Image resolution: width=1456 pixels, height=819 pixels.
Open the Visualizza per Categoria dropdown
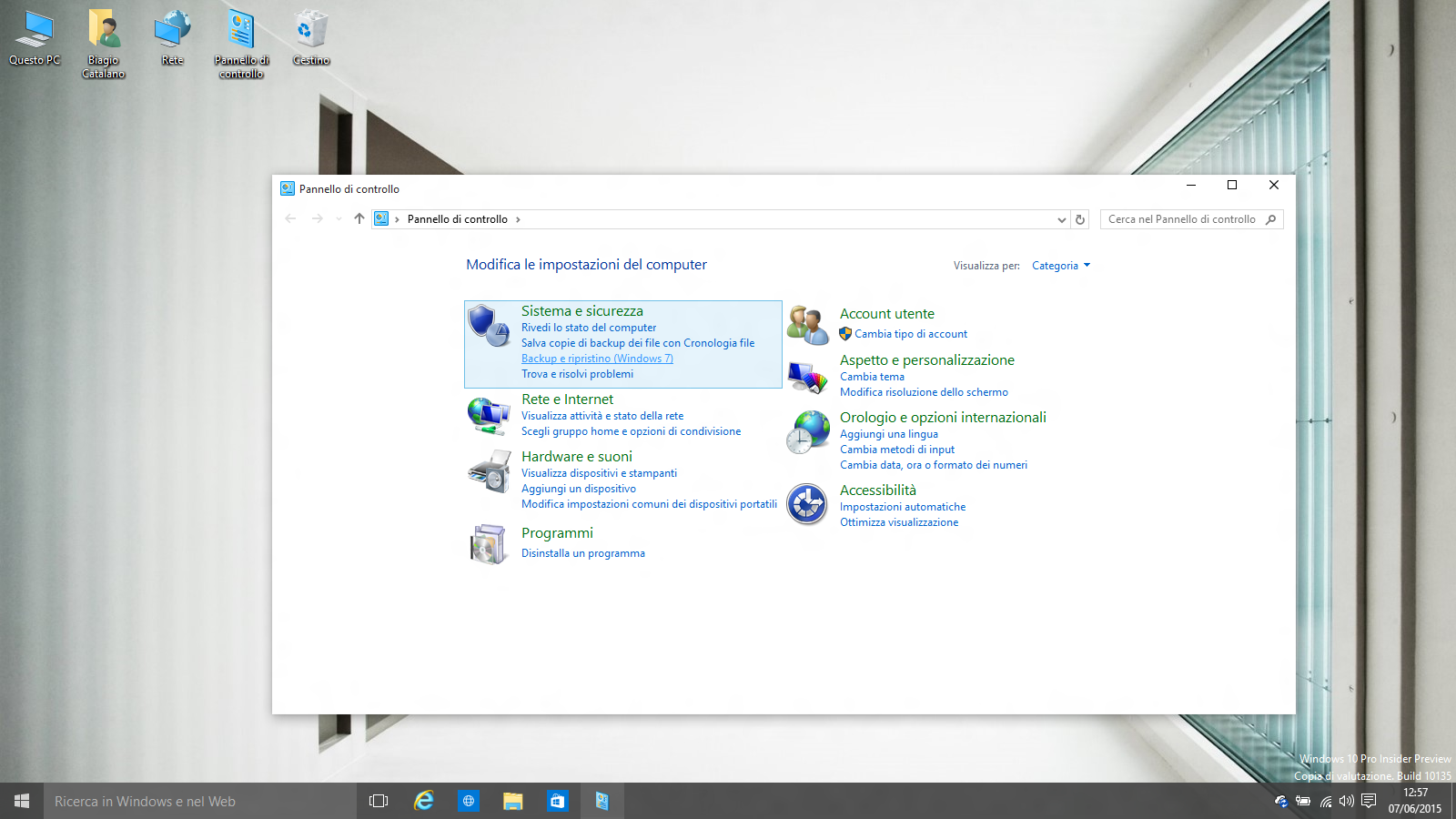tap(1061, 266)
